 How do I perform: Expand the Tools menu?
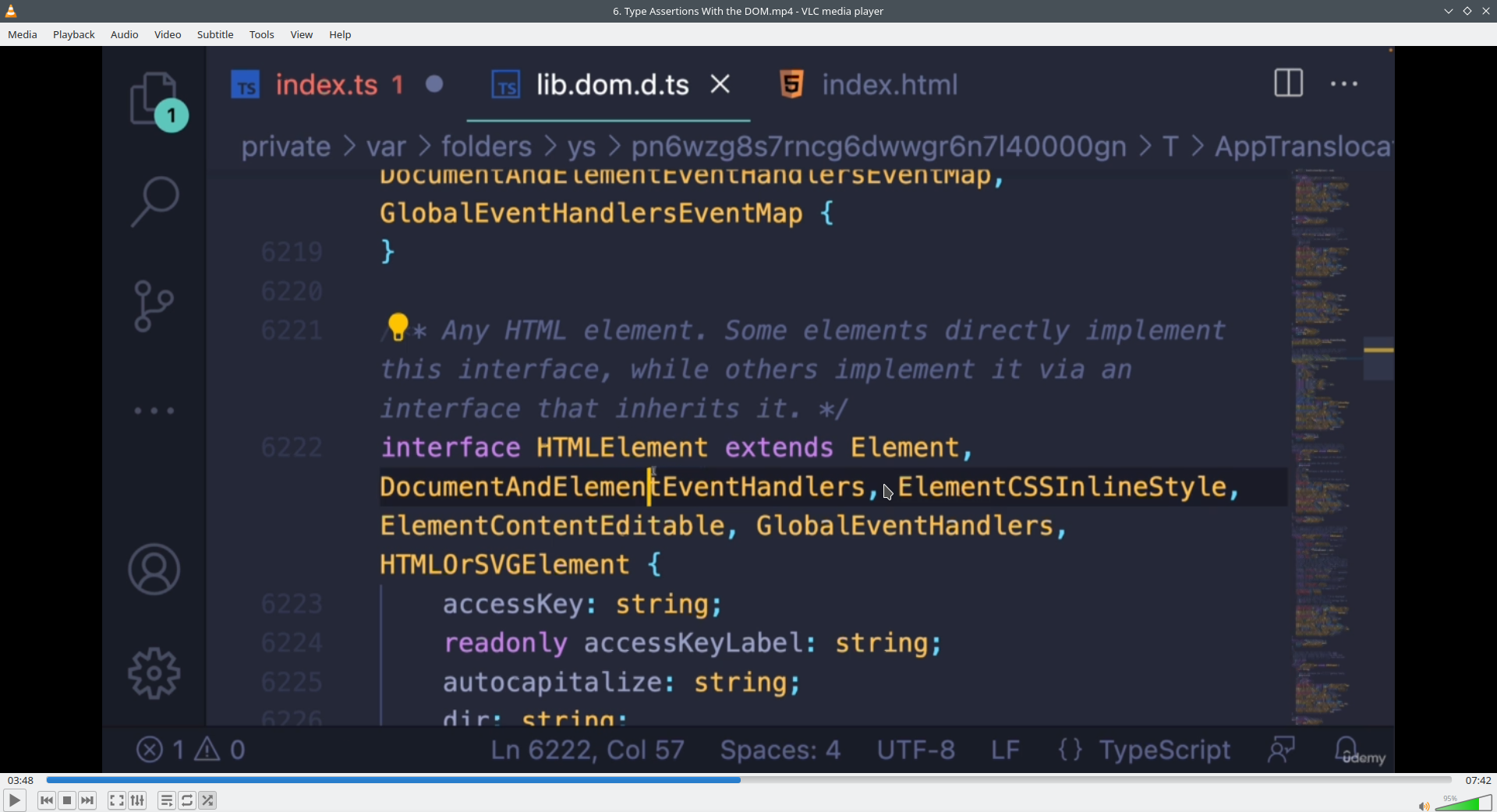pyautogui.click(x=262, y=34)
